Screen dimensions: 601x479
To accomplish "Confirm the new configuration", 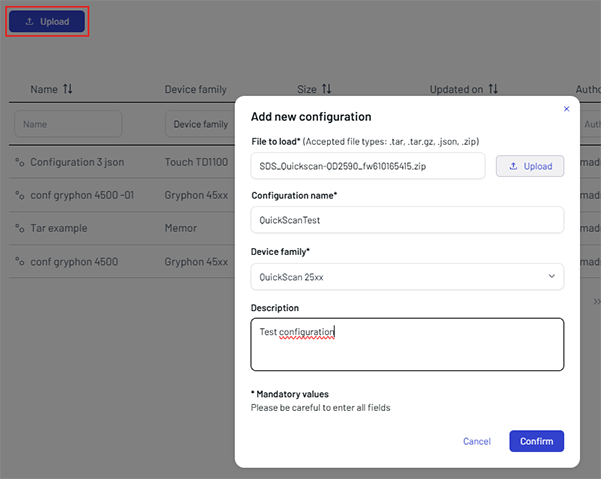I will [x=536, y=441].
